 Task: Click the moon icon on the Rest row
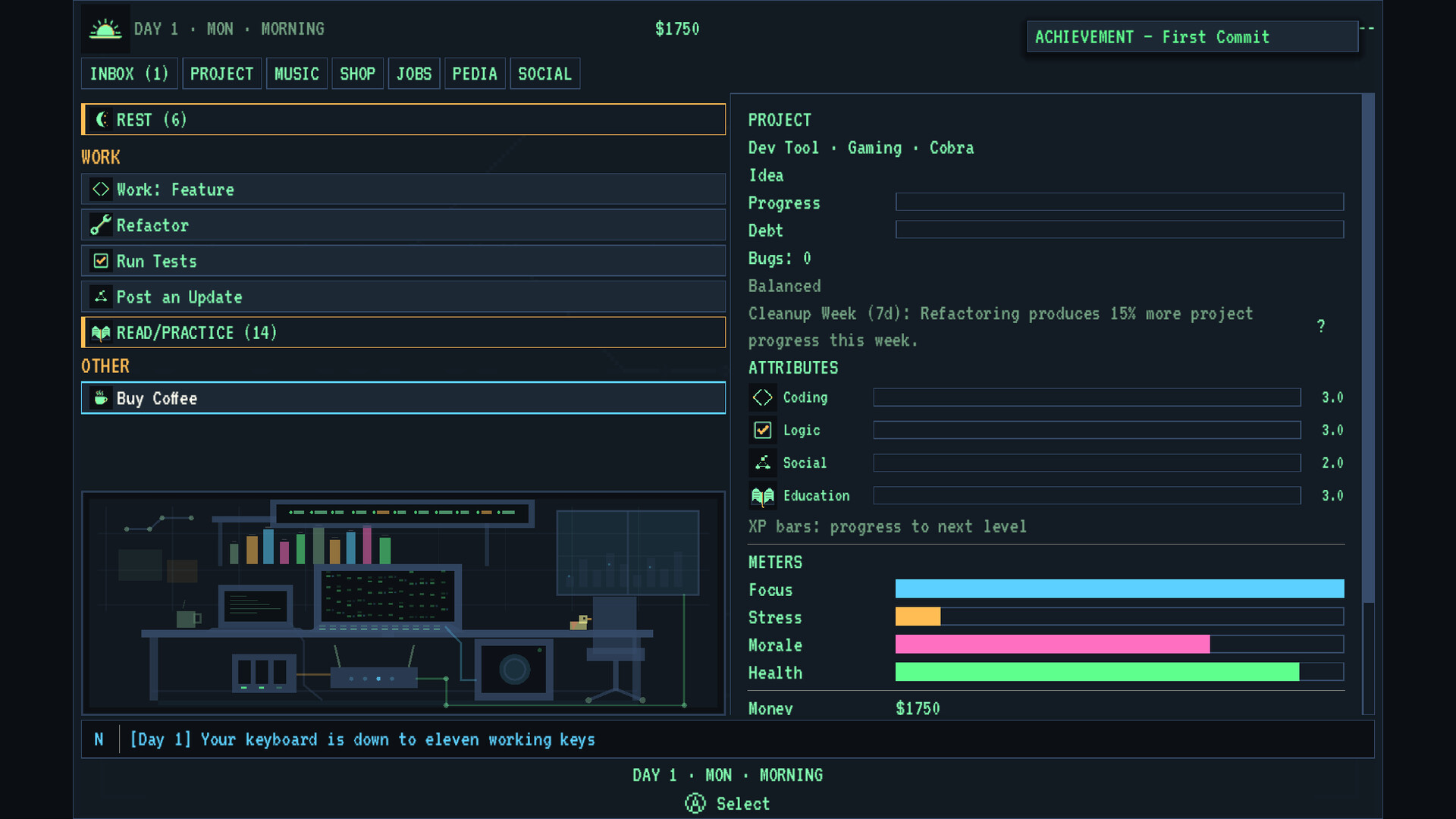pos(101,120)
